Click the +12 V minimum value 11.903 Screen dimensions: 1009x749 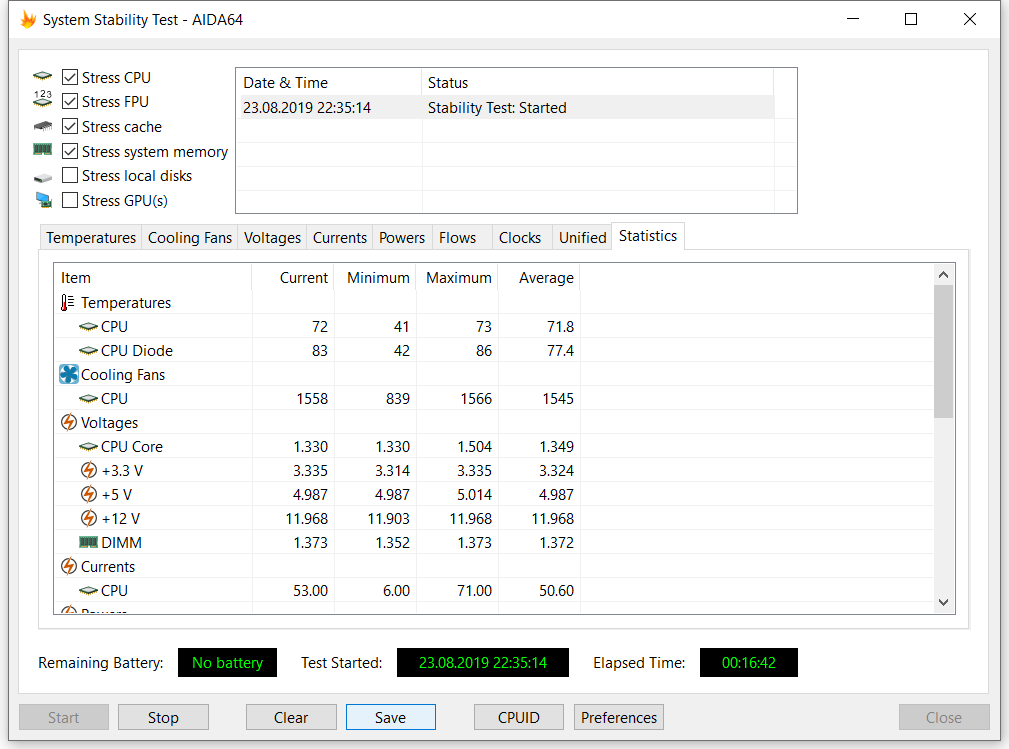pos(389,518)
